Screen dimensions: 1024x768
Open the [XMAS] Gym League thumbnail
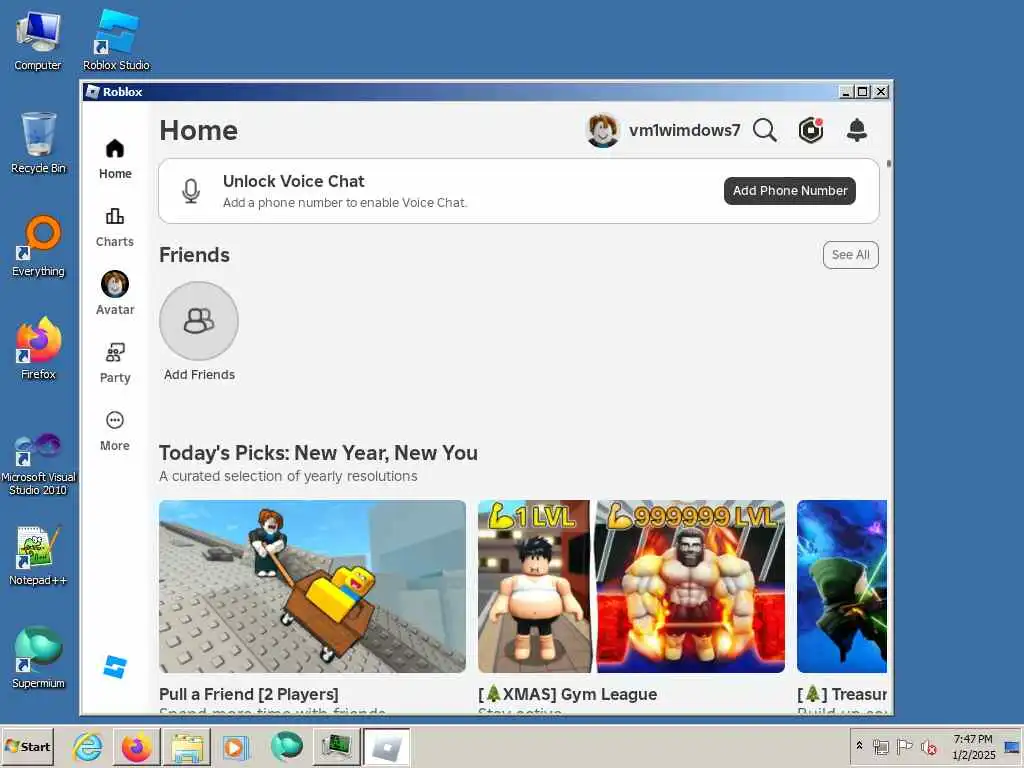point(632,586)
